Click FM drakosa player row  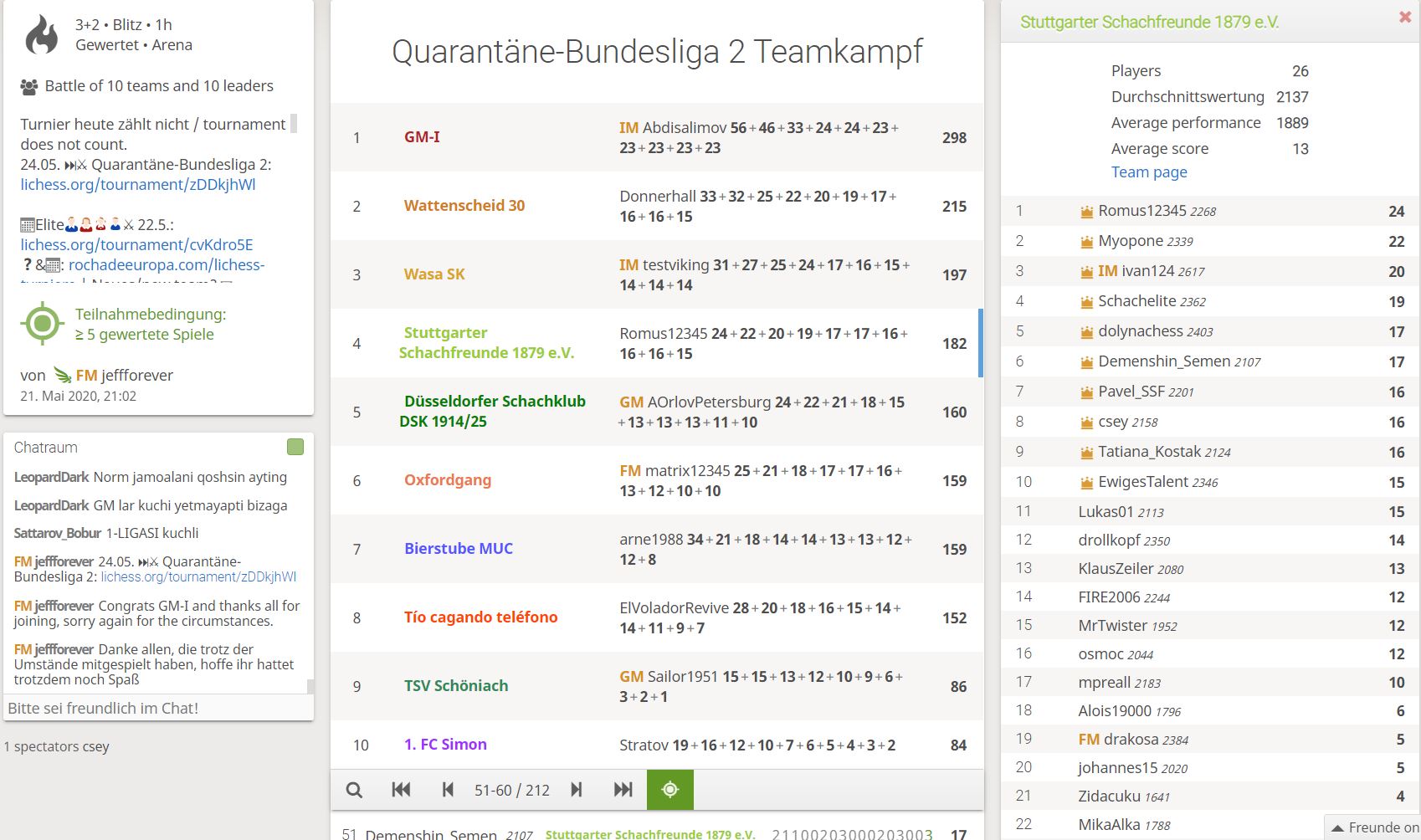click(1210, 739)
